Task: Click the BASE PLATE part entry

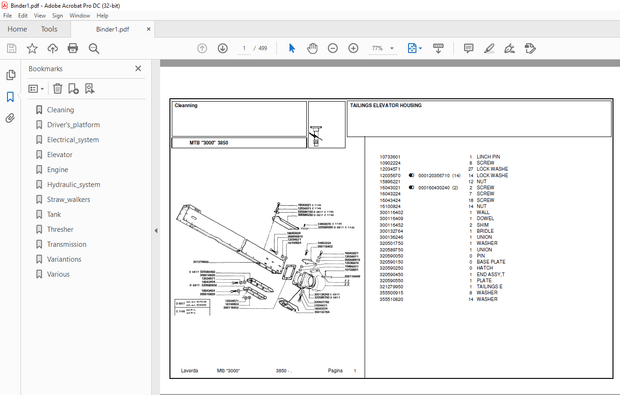Action: tap(491, 262)
